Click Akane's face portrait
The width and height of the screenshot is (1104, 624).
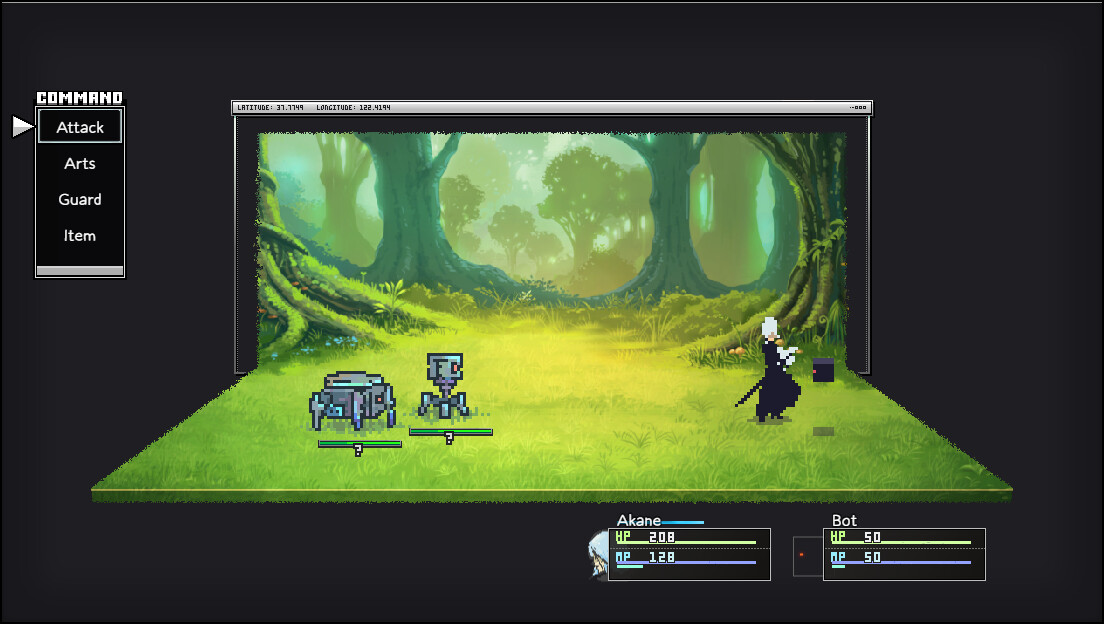click(x=598, y=554)
